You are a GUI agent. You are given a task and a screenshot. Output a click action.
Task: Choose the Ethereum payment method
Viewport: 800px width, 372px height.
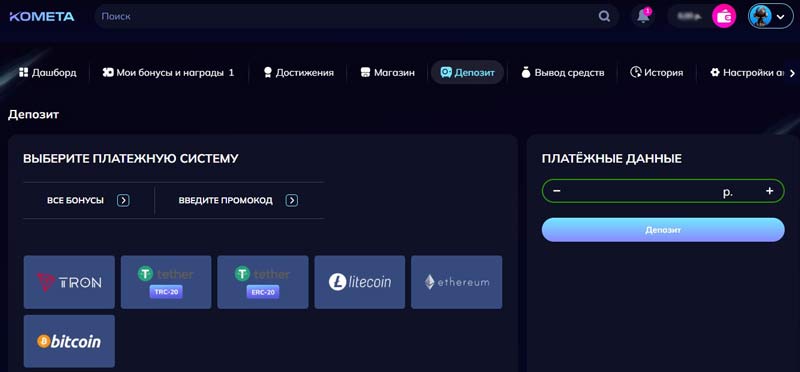pos(457,282)
